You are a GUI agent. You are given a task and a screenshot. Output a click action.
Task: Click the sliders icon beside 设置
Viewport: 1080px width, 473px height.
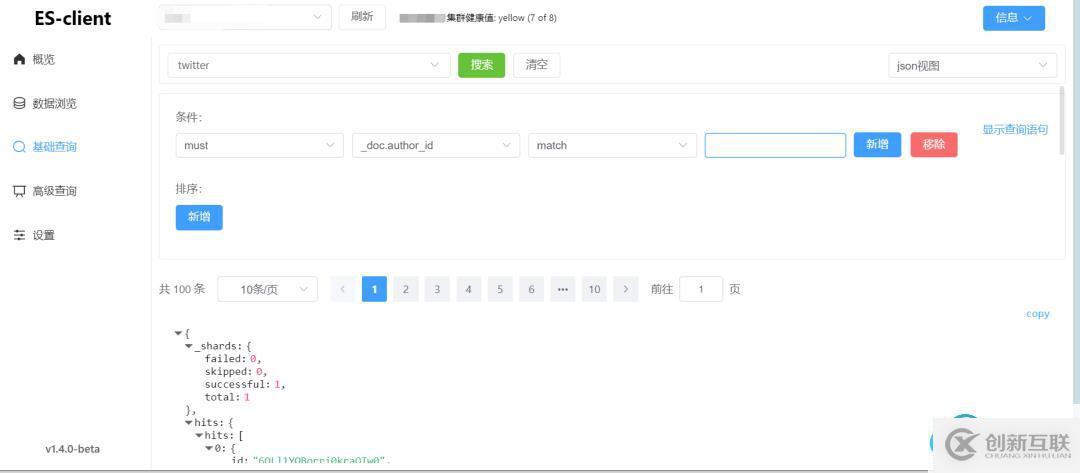tap(19, 235)
